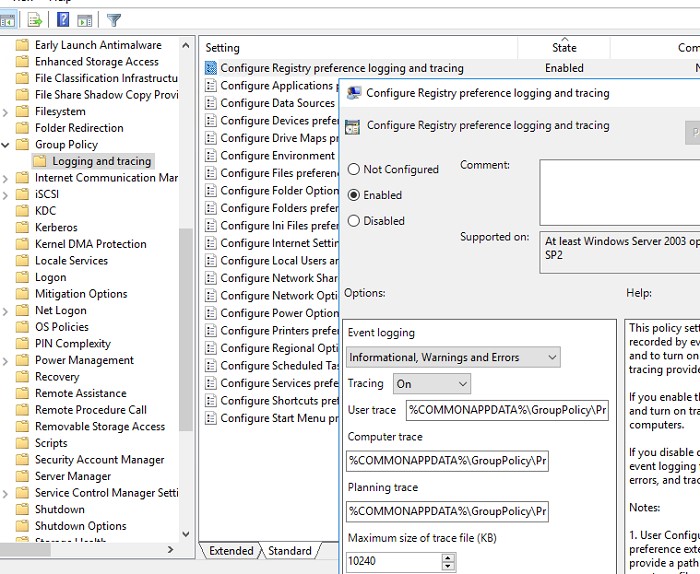This screenshot has width=700, height=574.
Task: Click the Show/Hide Action Pane icon
Action: [x=84, y=20]
